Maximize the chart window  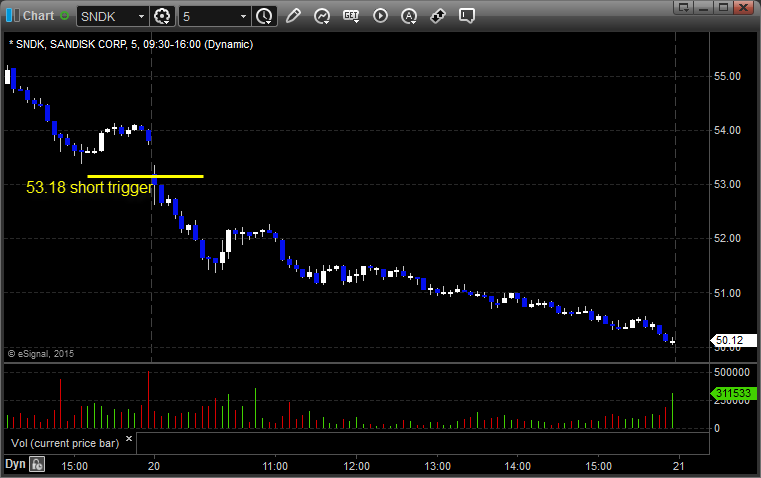tap(723, 7)
